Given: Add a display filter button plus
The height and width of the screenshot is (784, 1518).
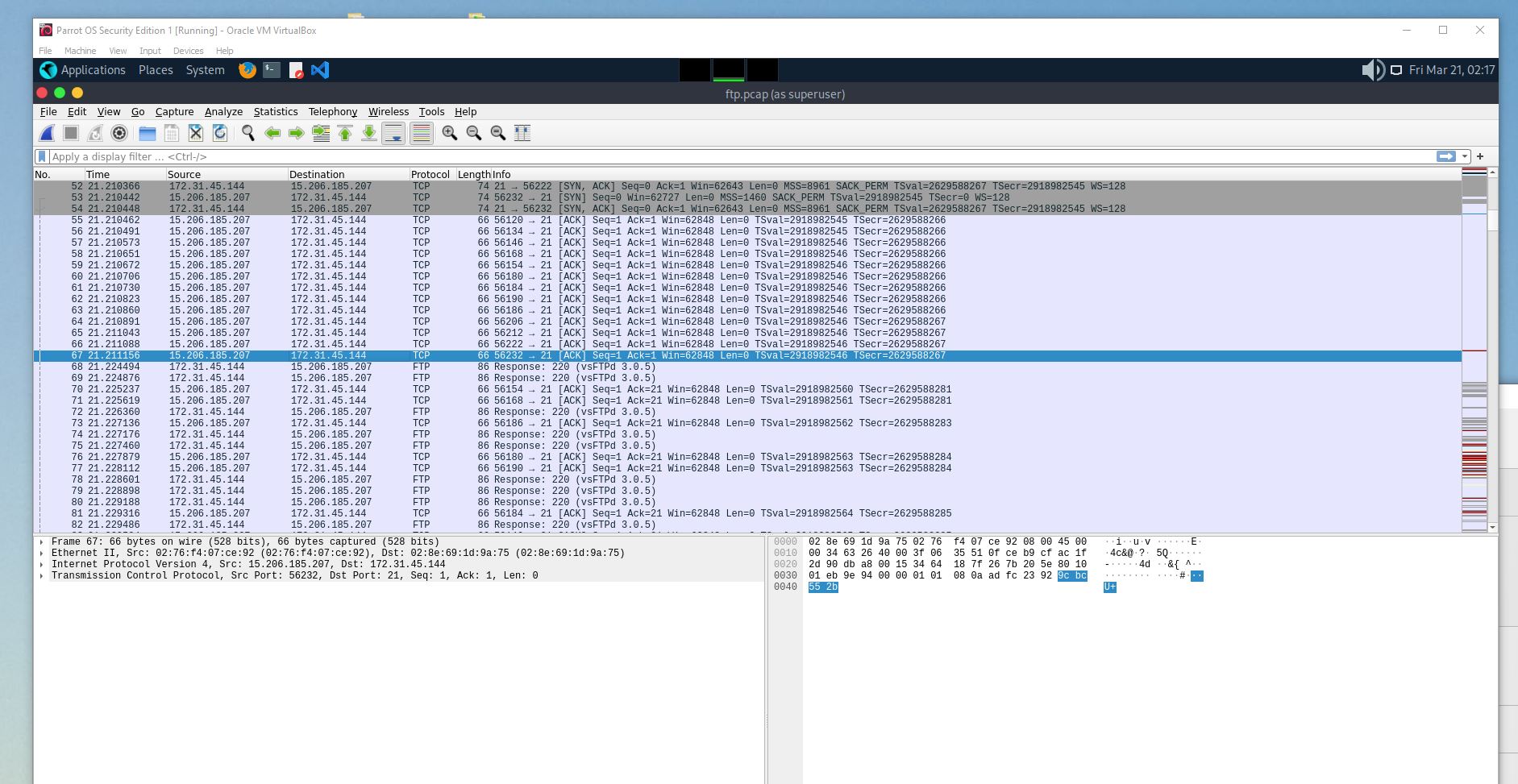Looking at the screenshot, I should pyautogui.click(x=1480, y=156).
